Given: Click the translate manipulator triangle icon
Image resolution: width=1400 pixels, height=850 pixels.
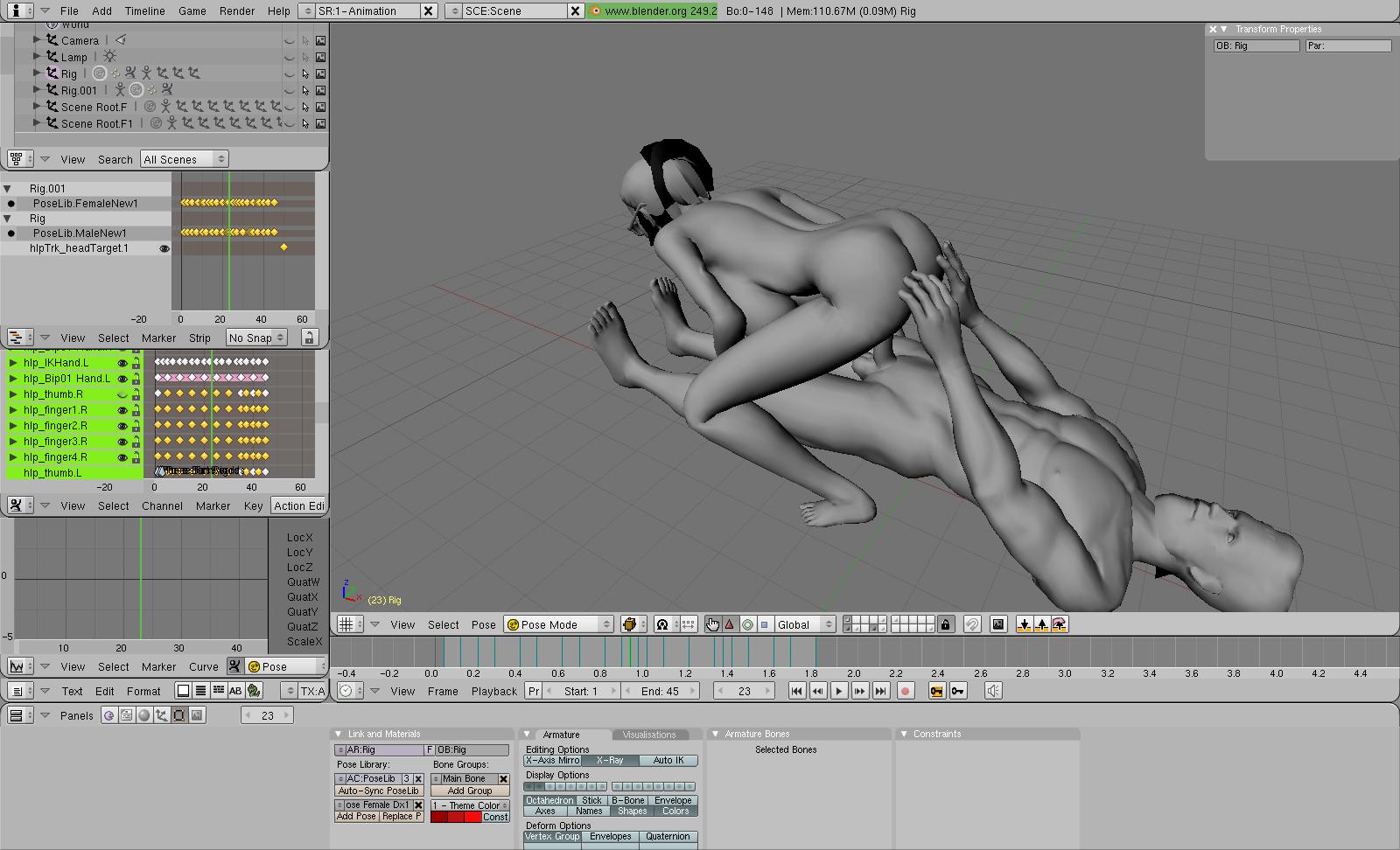Looking at the screenshot, I should pos(730,624).
